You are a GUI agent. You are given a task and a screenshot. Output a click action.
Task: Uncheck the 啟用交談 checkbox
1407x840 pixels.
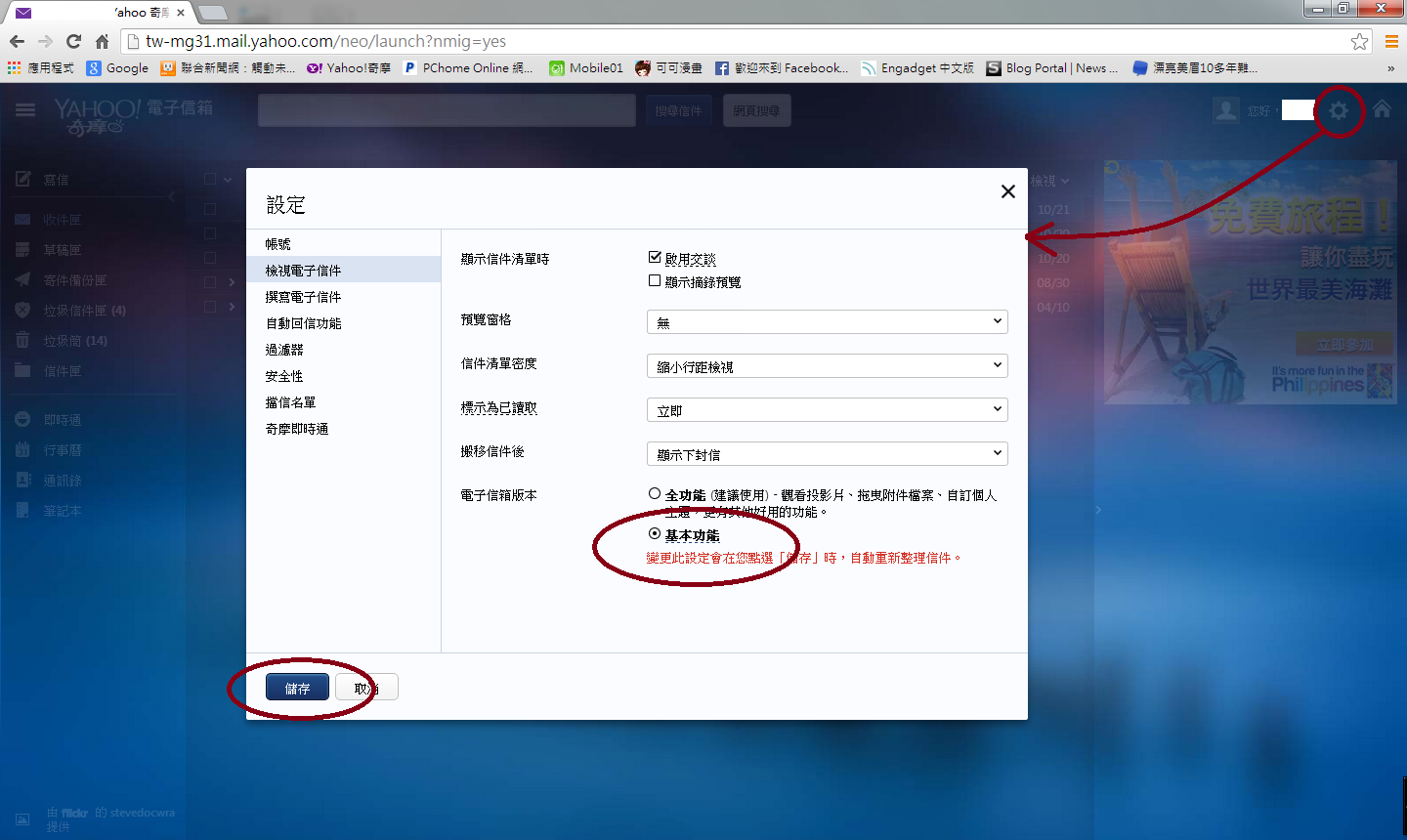[x=655, y=257]
